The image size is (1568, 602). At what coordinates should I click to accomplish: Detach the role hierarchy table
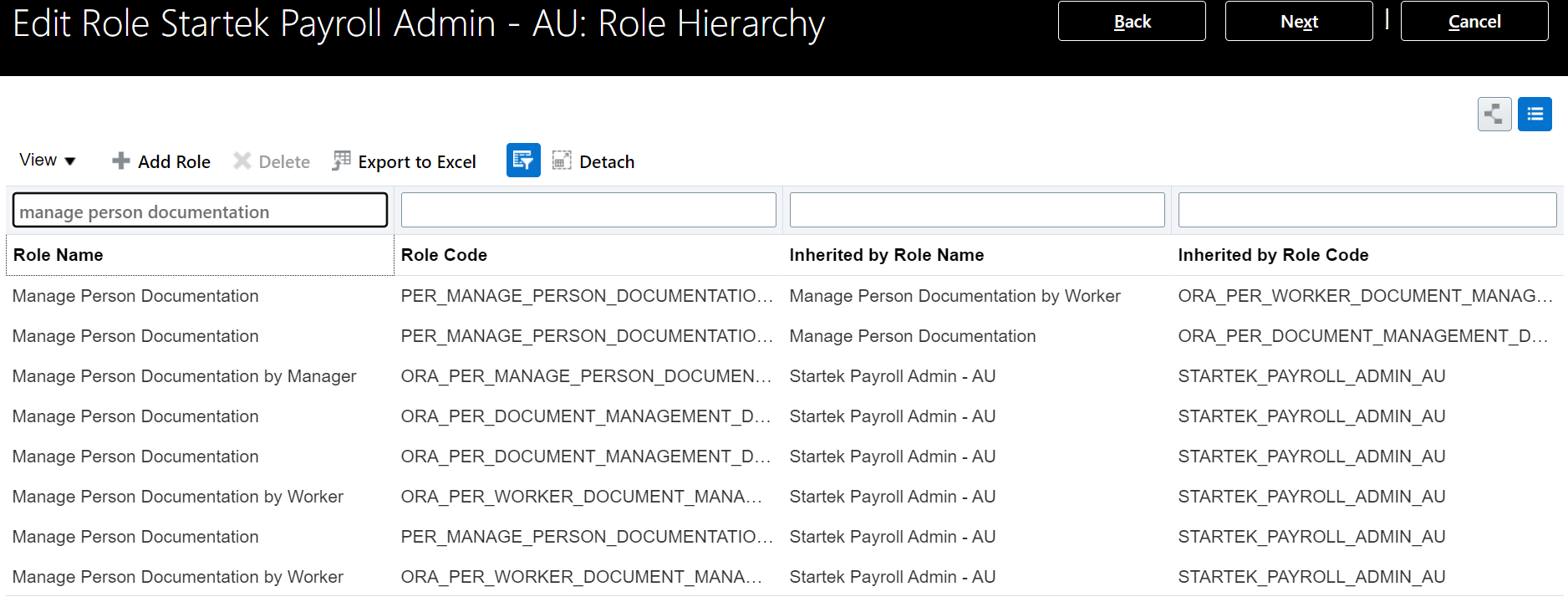point(593,161)
